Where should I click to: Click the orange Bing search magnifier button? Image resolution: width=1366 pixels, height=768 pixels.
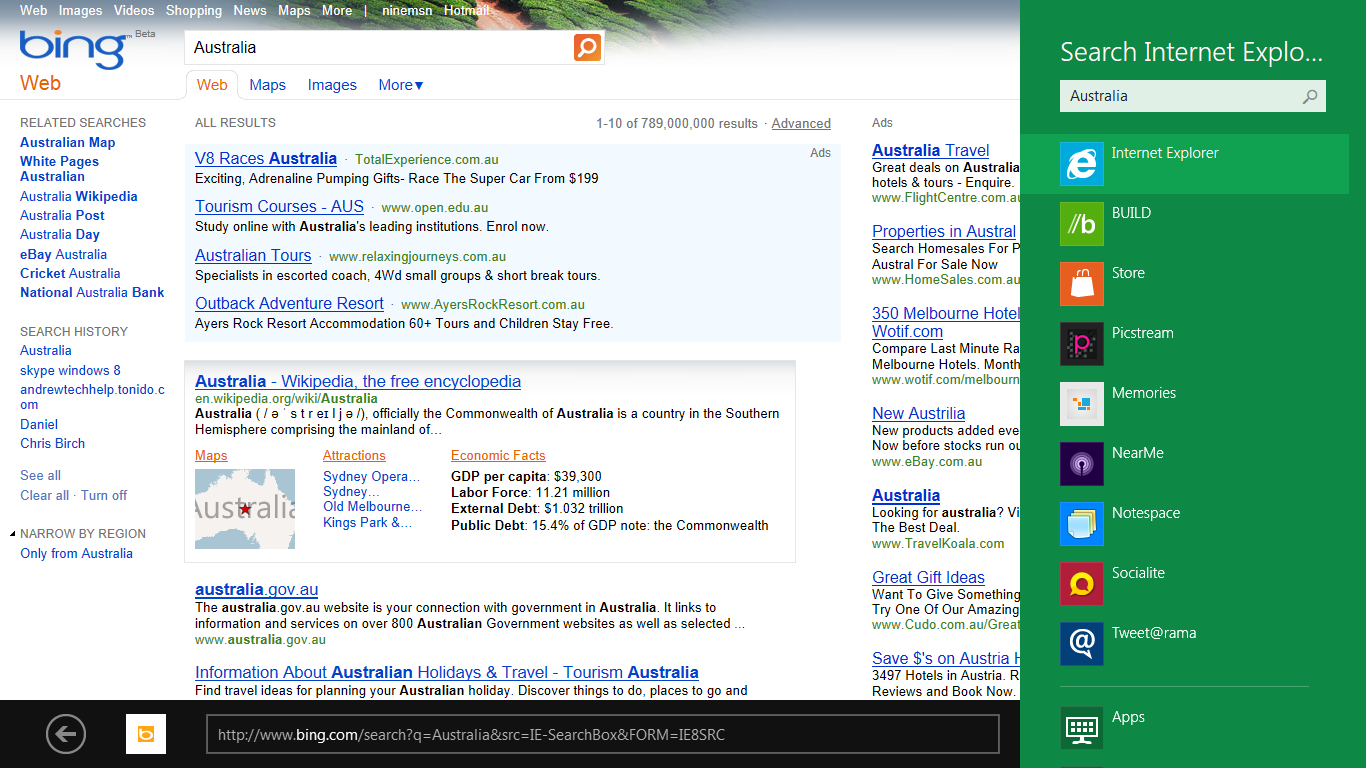pos(587,47)
